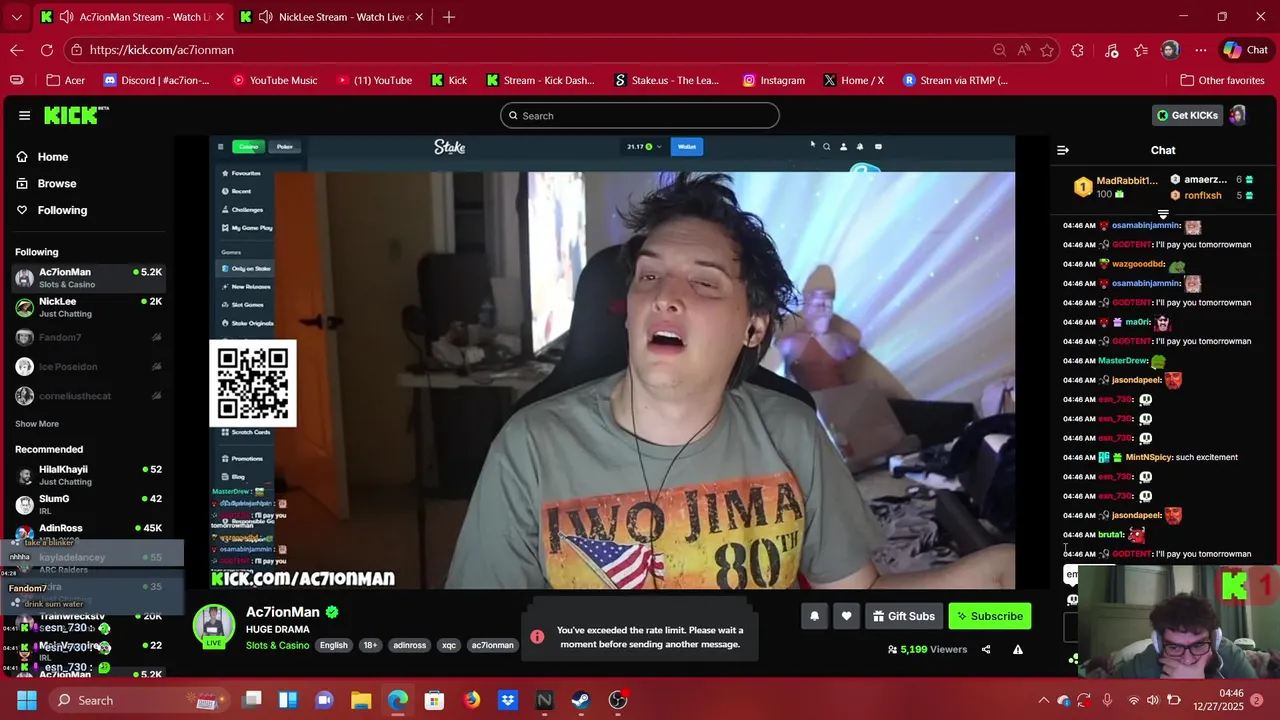This screenshot has width=1280, height=720.
Task: Click the Windows Start button
Action: (26, 700)
